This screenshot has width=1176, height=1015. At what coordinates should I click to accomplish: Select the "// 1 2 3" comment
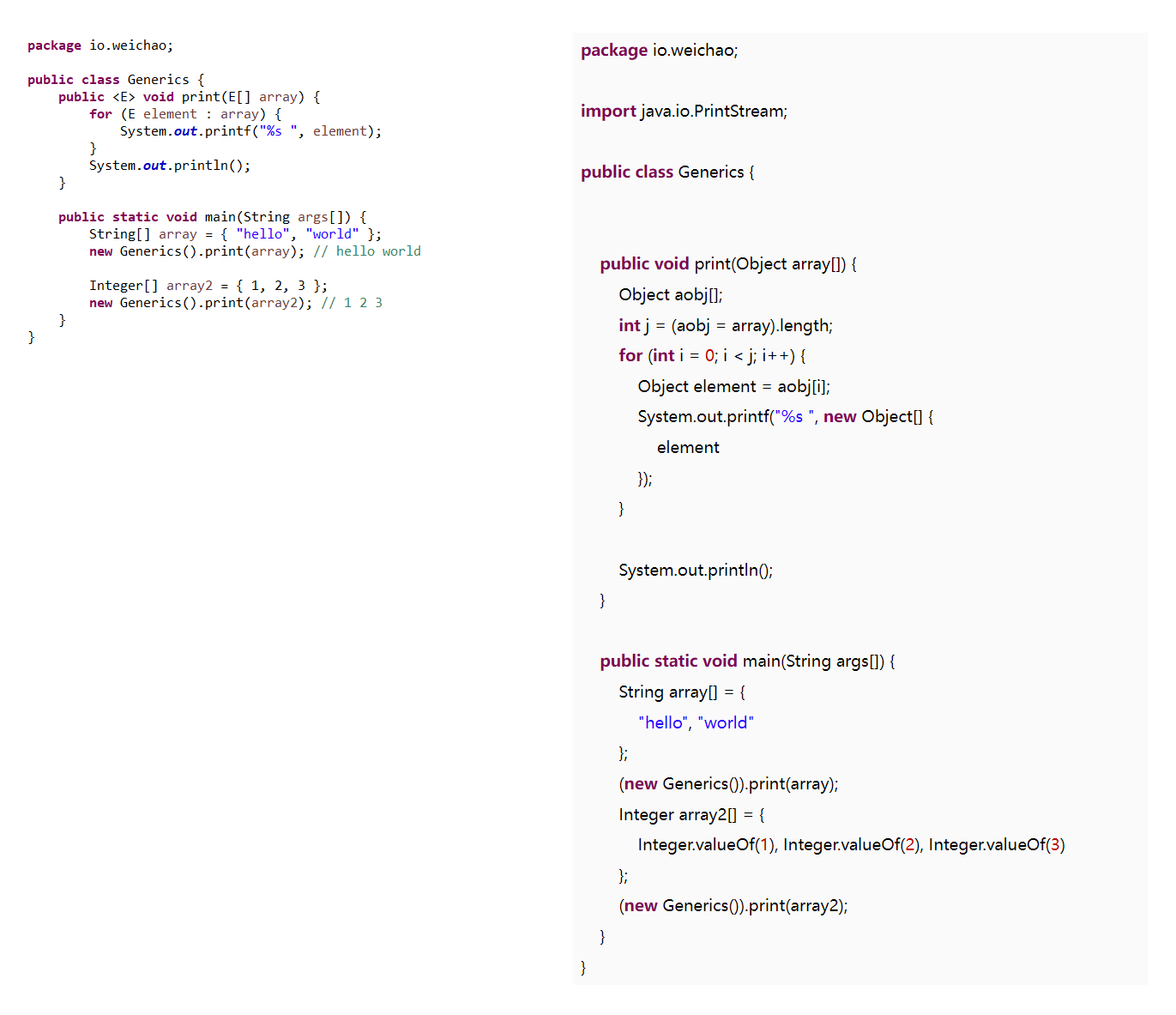[x=352, y=303]
